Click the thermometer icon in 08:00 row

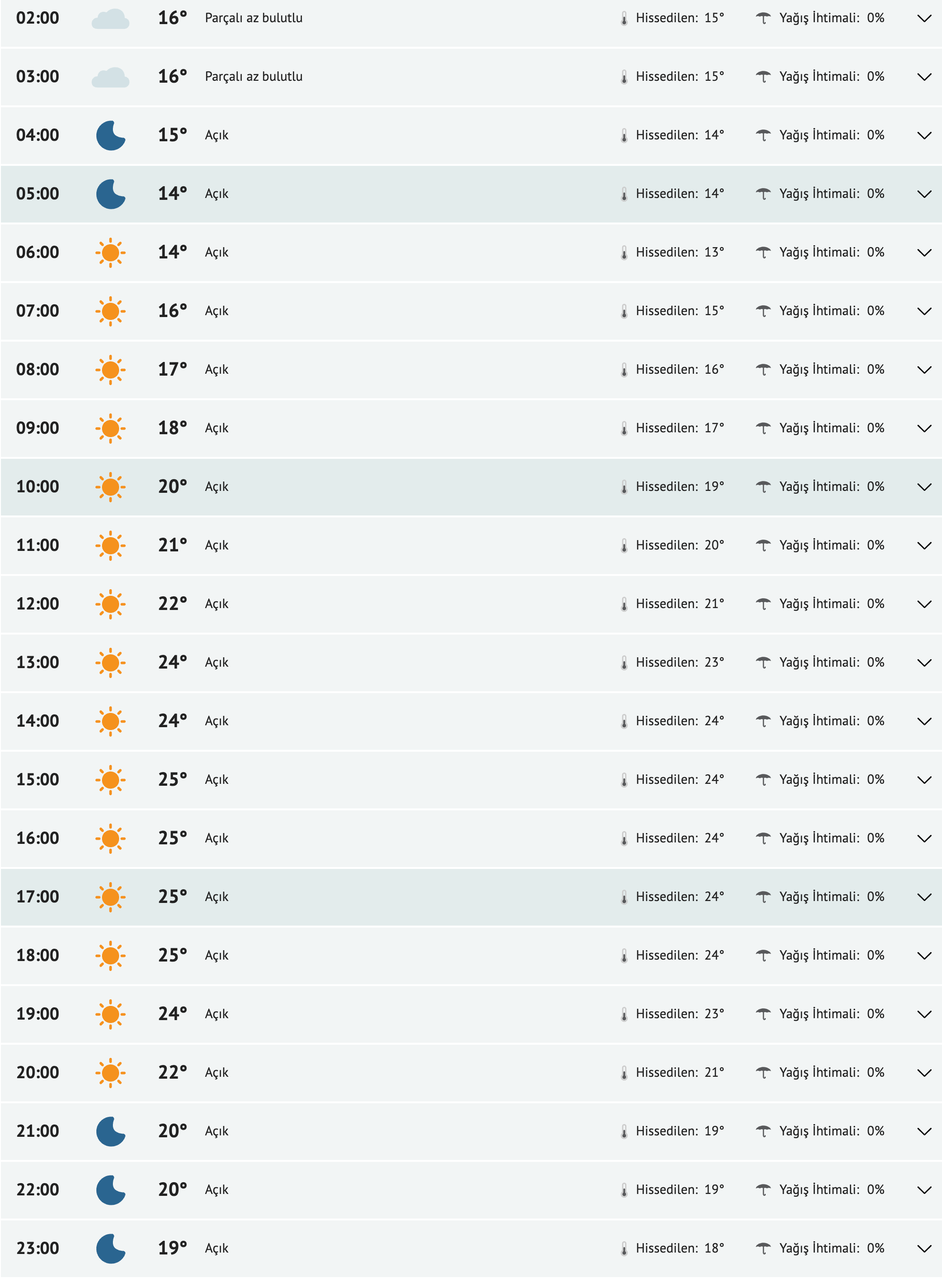(624, 370)
